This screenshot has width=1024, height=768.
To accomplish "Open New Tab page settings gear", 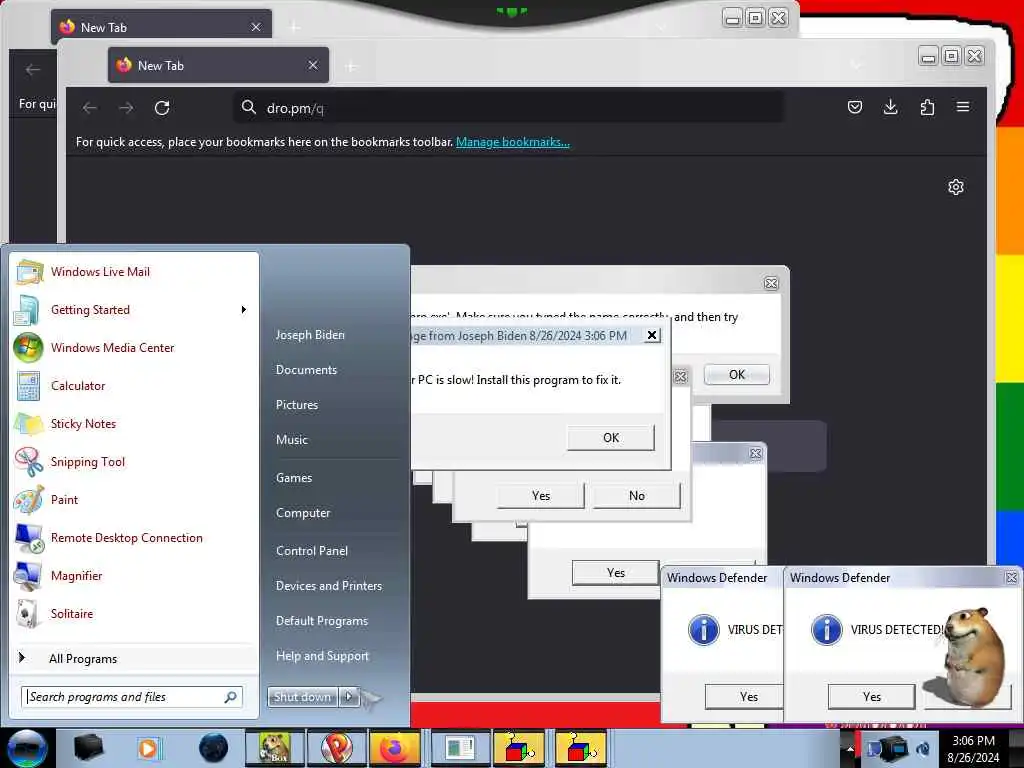I will (955, 187).
